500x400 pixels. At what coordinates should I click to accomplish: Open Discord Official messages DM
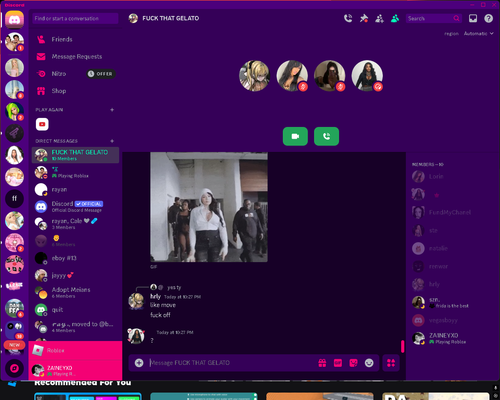(75, 207)
